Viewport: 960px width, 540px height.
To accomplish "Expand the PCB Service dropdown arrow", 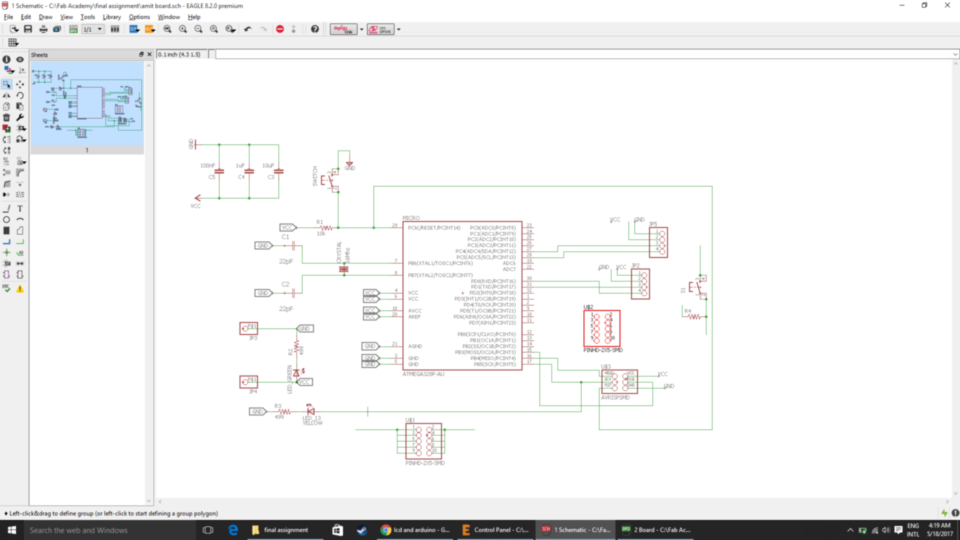I will coord(399,29).
